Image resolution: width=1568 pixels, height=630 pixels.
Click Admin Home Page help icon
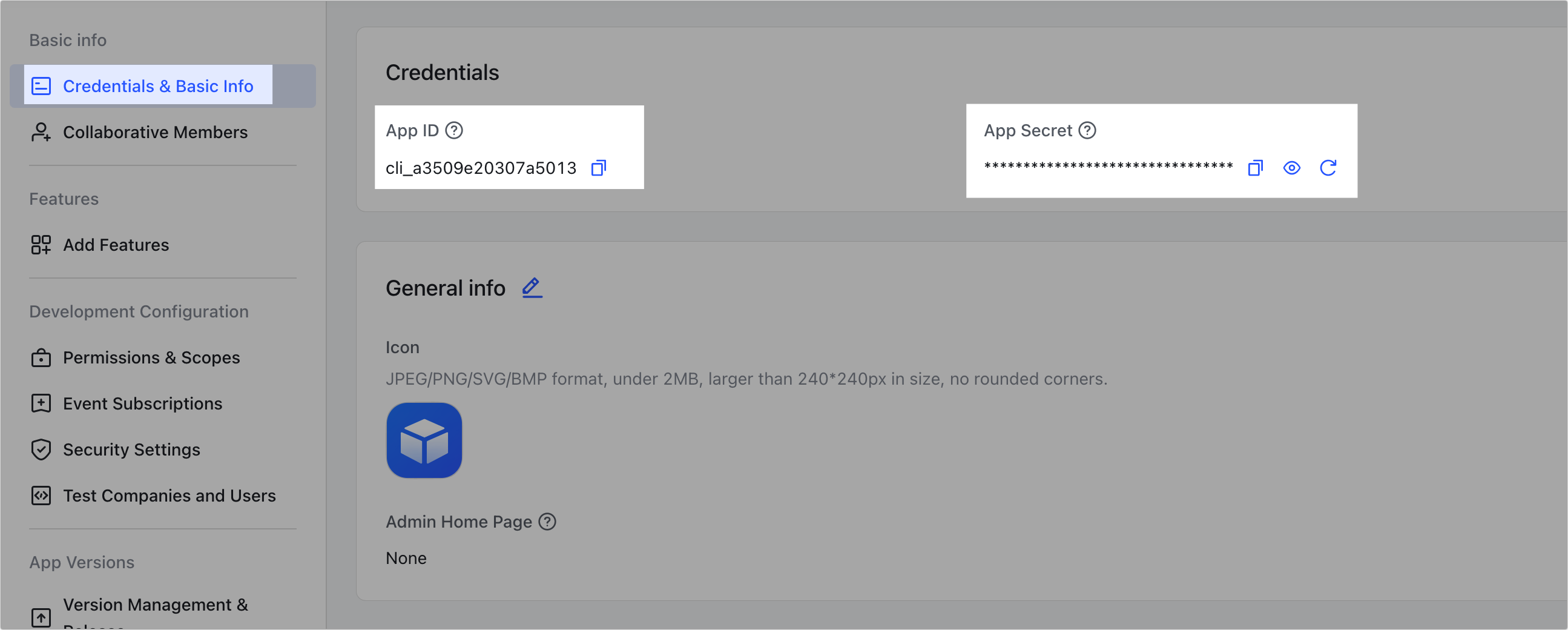(x=547, y=522)
